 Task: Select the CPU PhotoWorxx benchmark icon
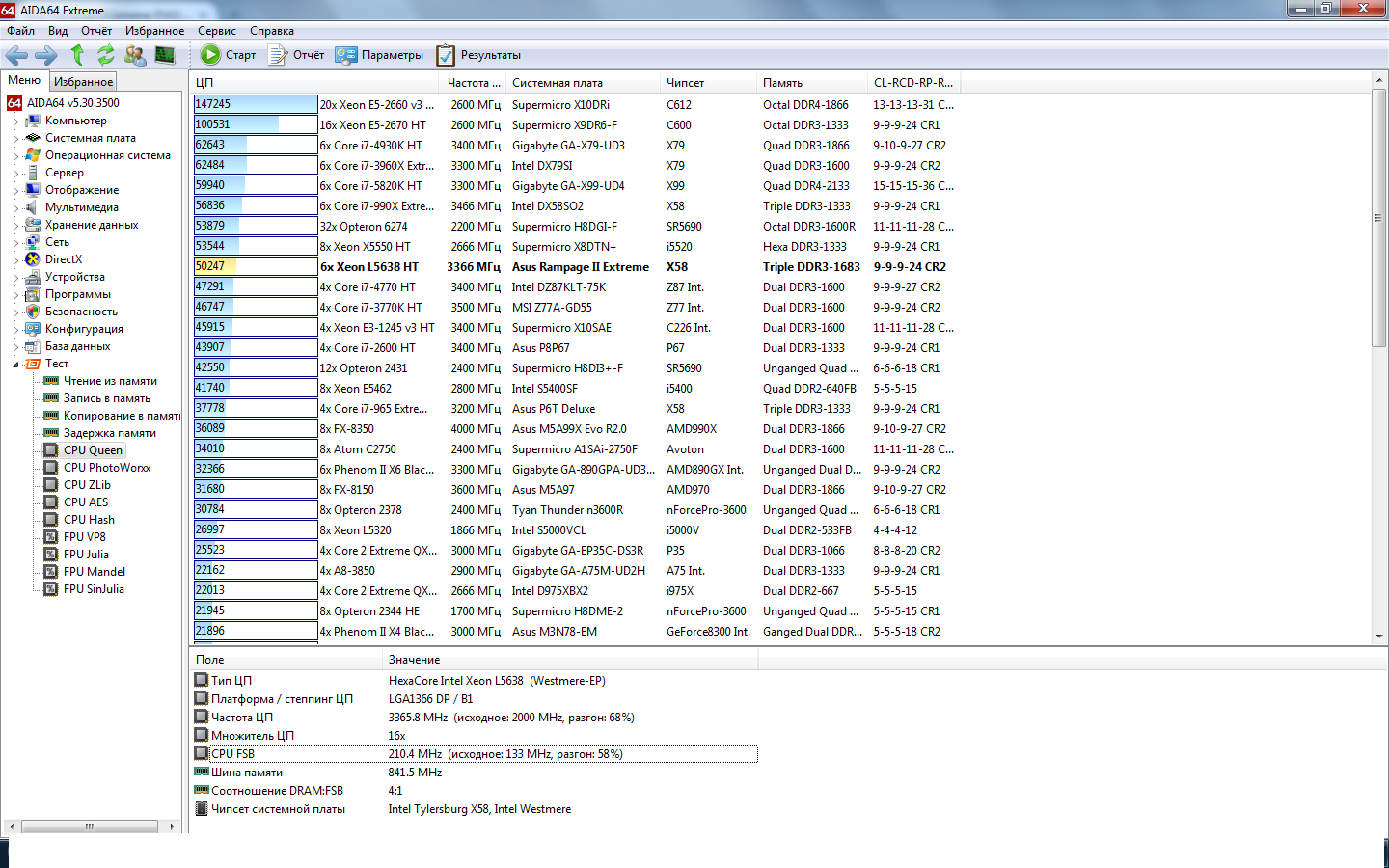[x=51, y=468]
